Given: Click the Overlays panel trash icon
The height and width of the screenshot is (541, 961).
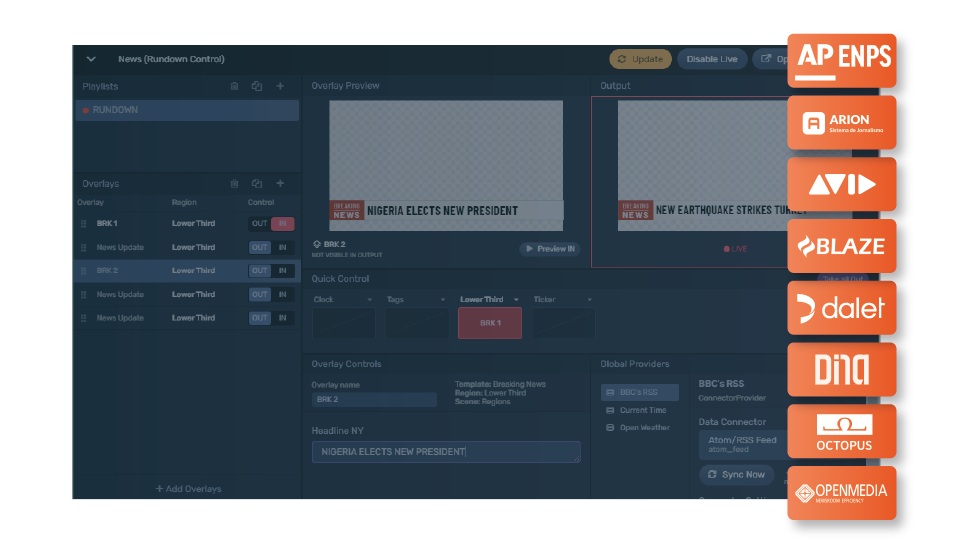Looking at the screenshot, I should pos(234,184).
